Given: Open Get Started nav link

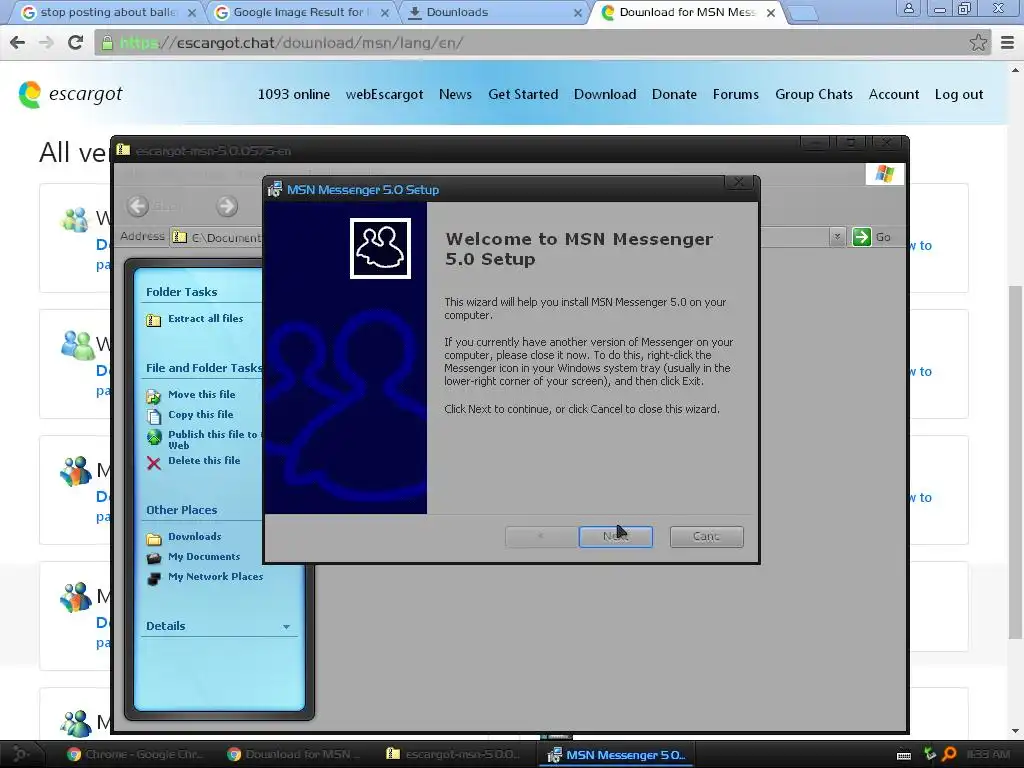Looking at the screenshot, I should tap(523, 95).
